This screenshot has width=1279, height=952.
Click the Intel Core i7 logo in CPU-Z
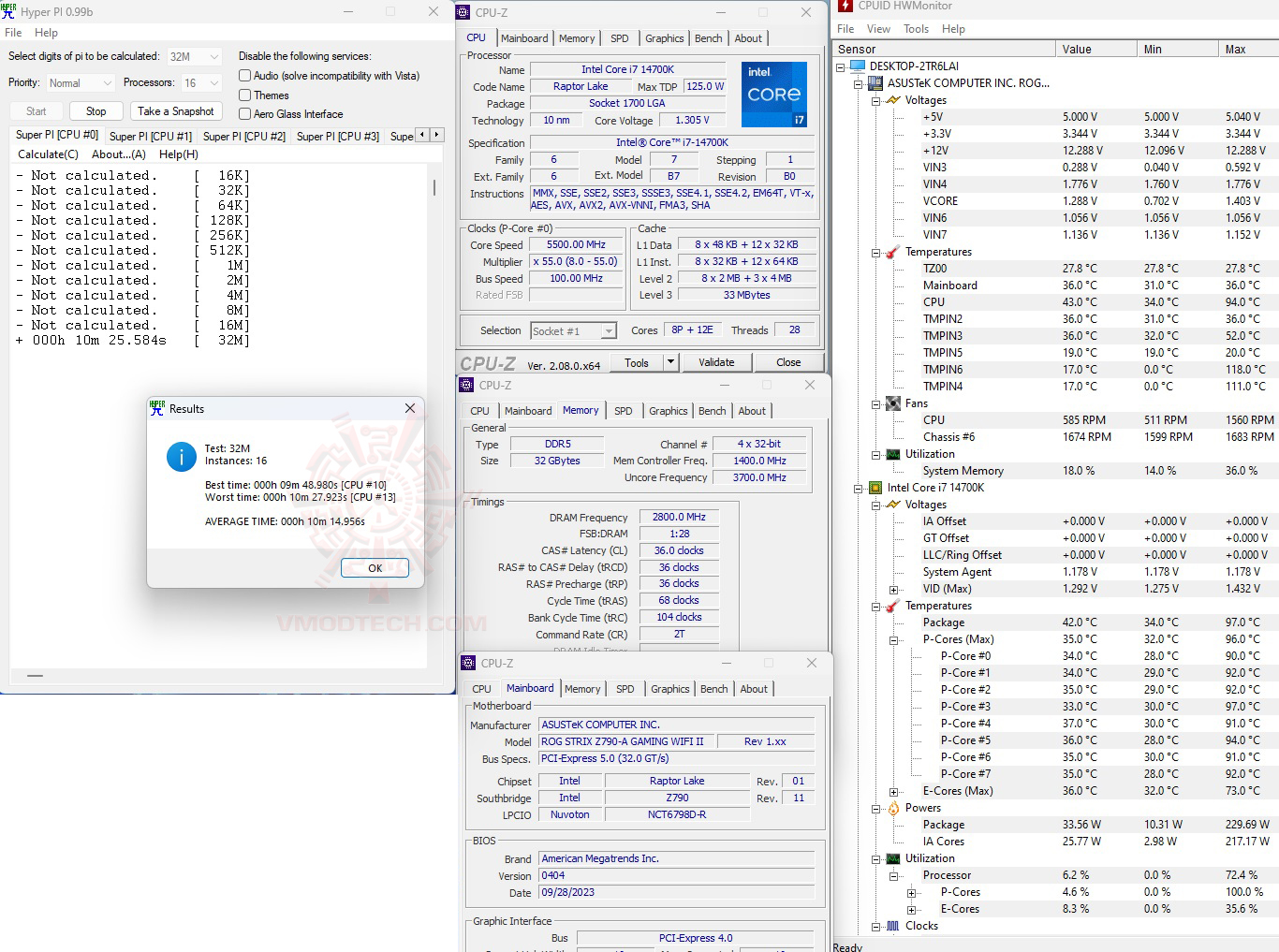point(774,94)
